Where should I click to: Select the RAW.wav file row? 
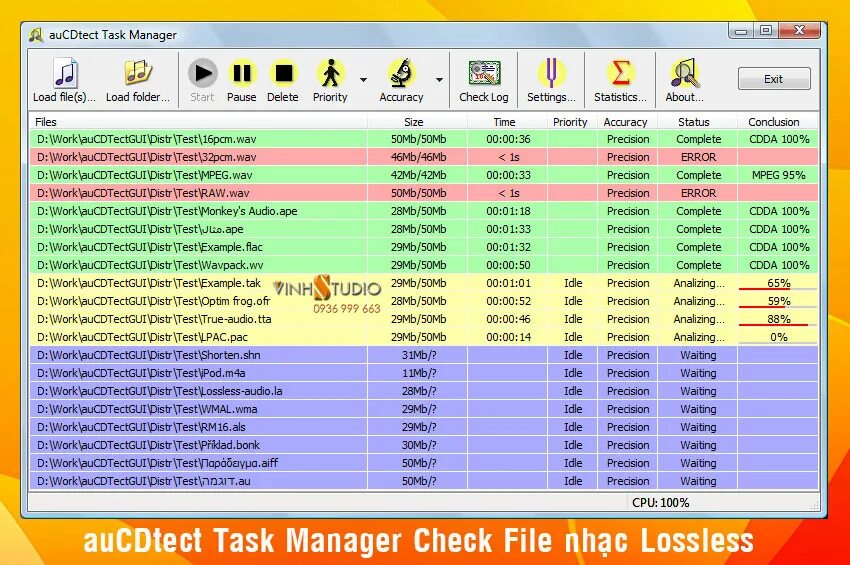424,192
